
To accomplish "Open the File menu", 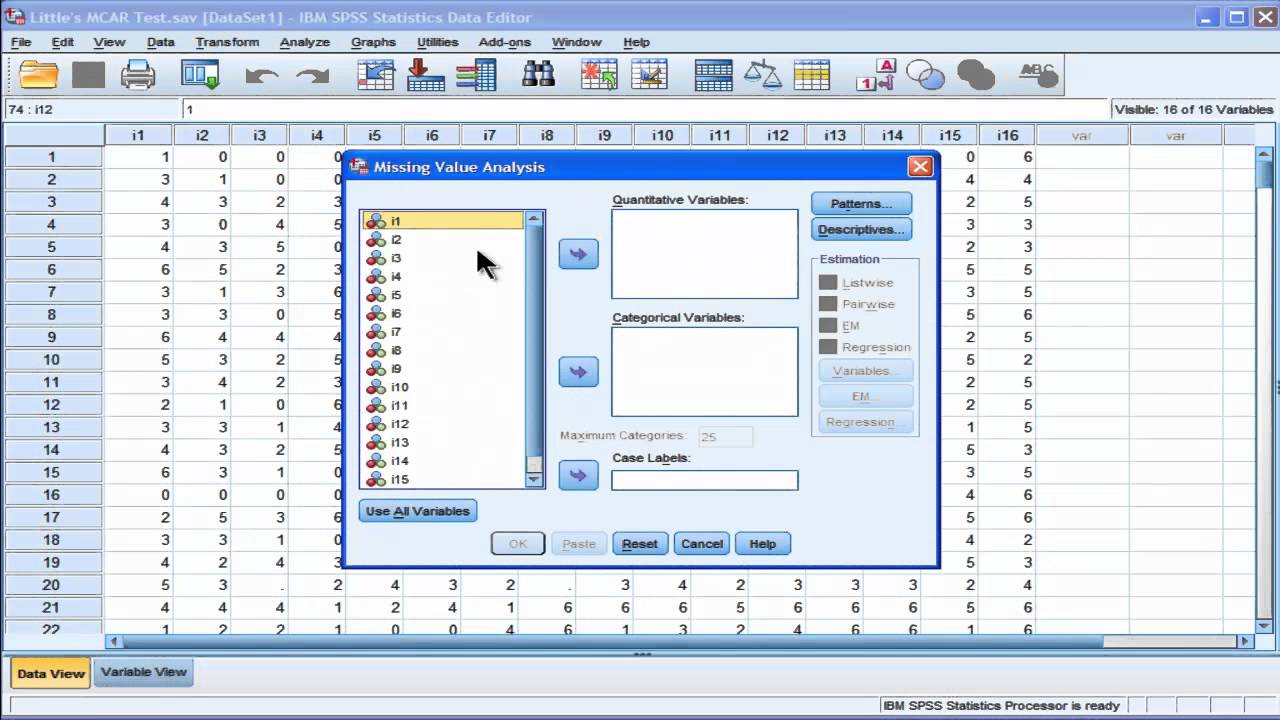I will (x=21, y=42).
